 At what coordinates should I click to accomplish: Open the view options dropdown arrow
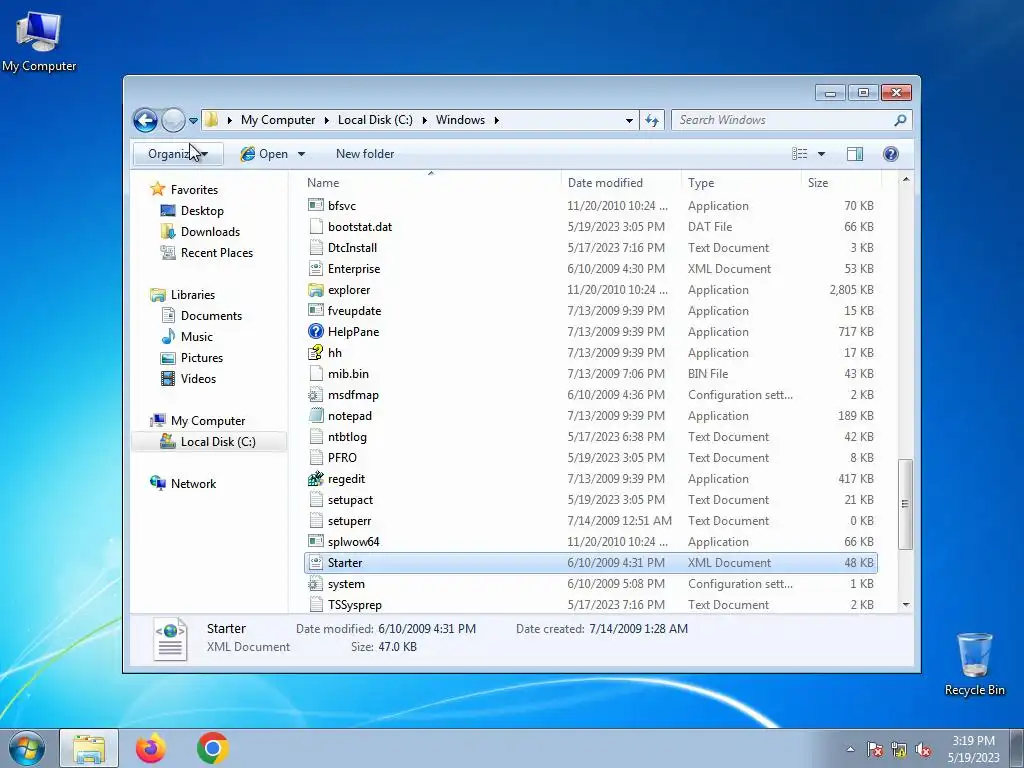(x=822, y=154)
